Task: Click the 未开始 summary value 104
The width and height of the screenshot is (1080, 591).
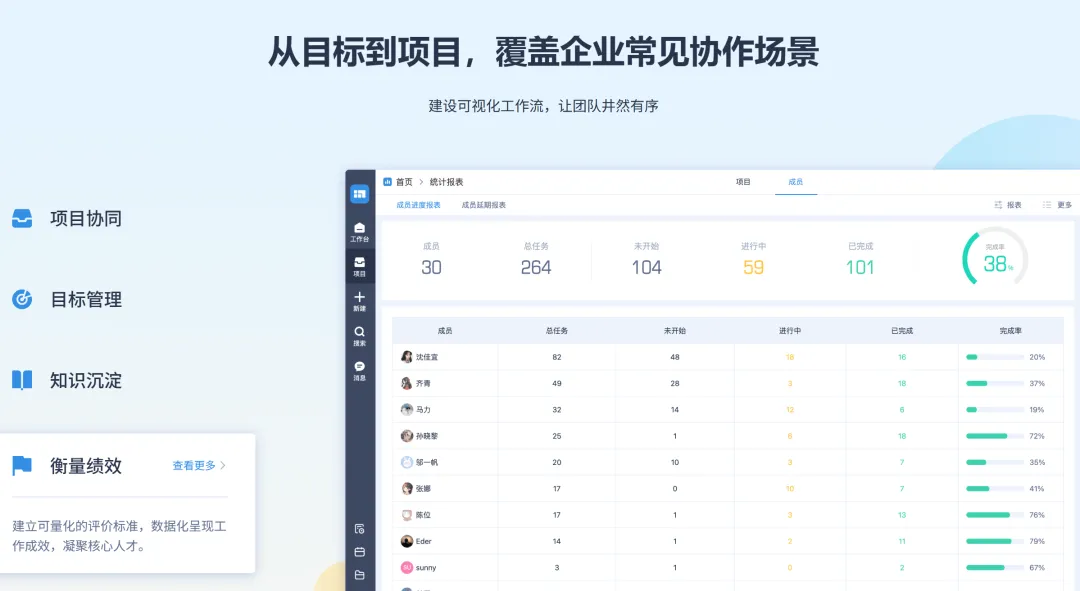Action: pyautogui.click(x=646, y=267)
